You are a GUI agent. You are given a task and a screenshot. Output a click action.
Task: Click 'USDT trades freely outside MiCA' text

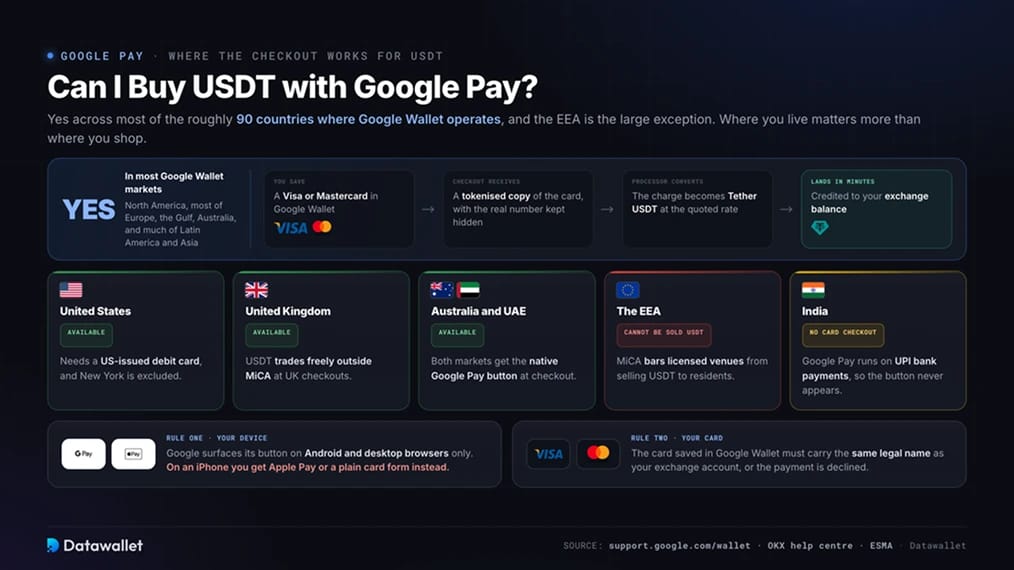[308, 368]
